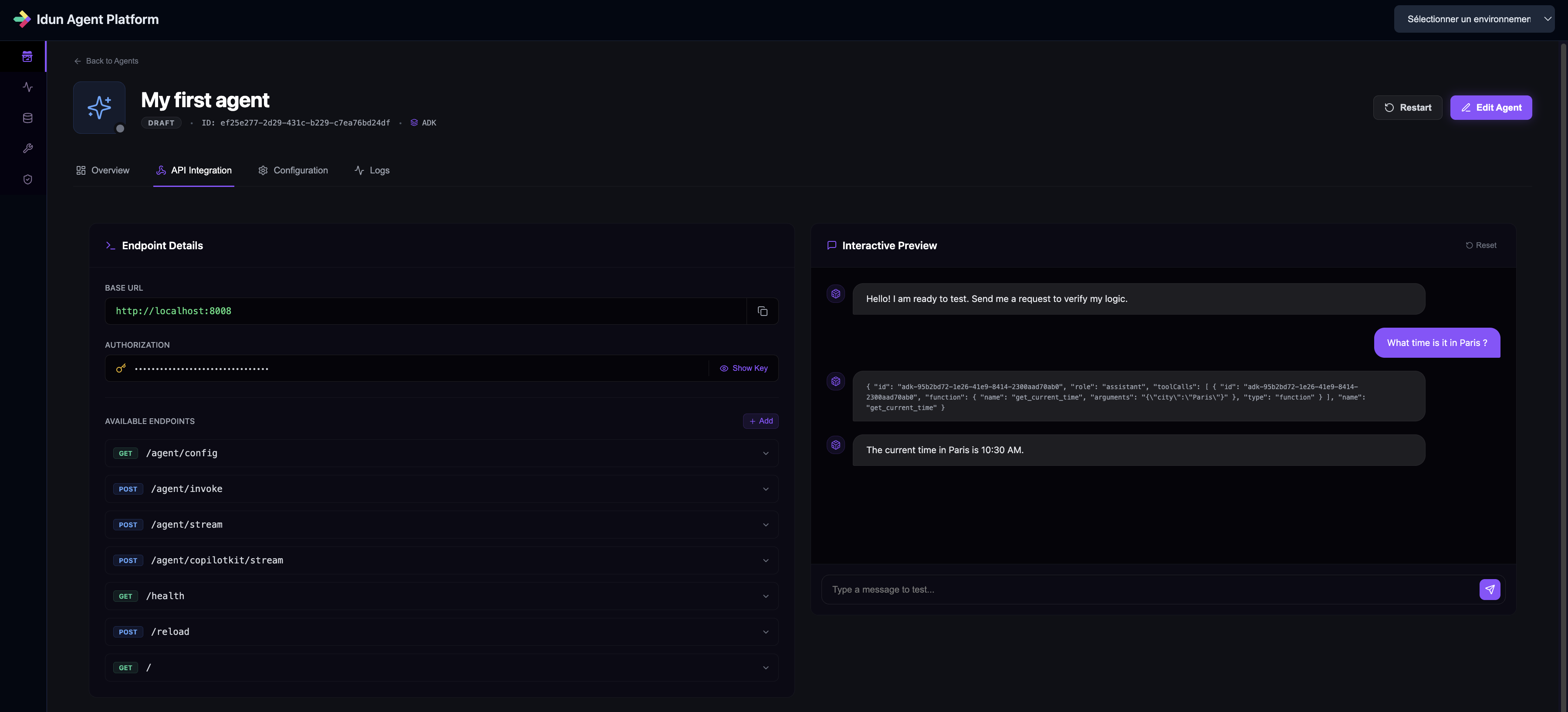Click the Idun Agent Platform logo

[x=85, y=19]
